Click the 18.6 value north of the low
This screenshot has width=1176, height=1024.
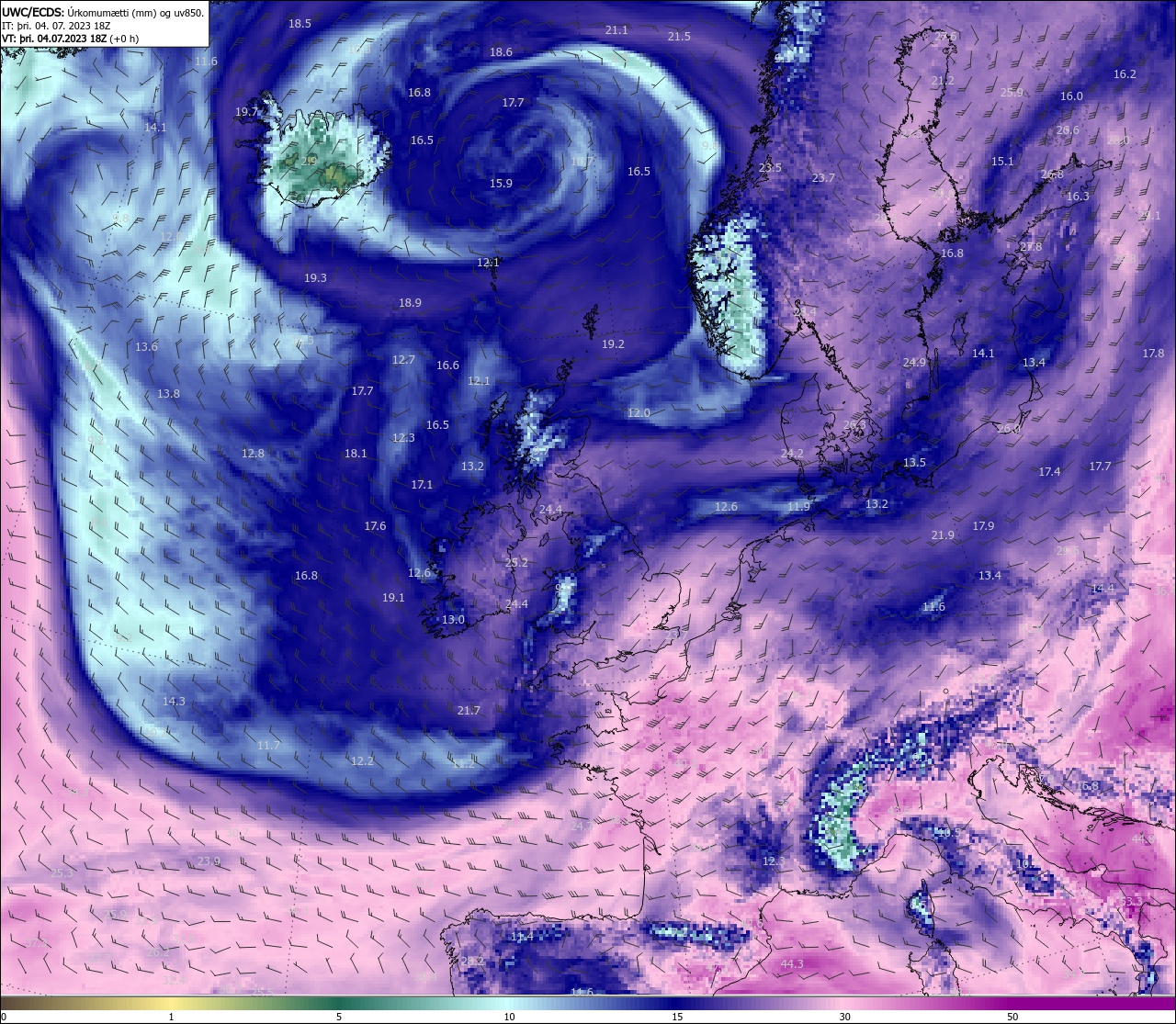[502, 52]
